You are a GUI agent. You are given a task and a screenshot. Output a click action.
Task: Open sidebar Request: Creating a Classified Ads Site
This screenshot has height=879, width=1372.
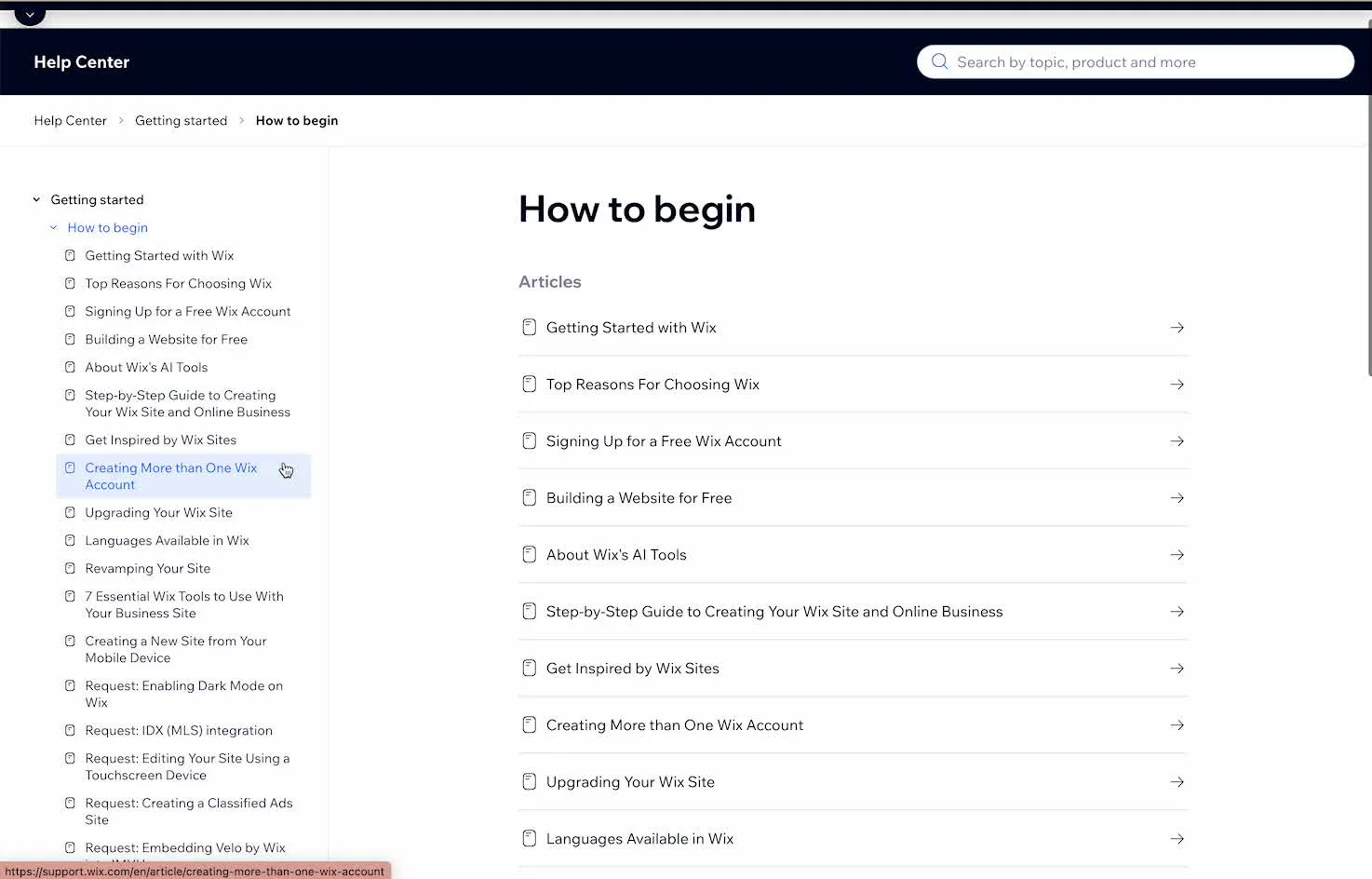(x=188, y=811)
